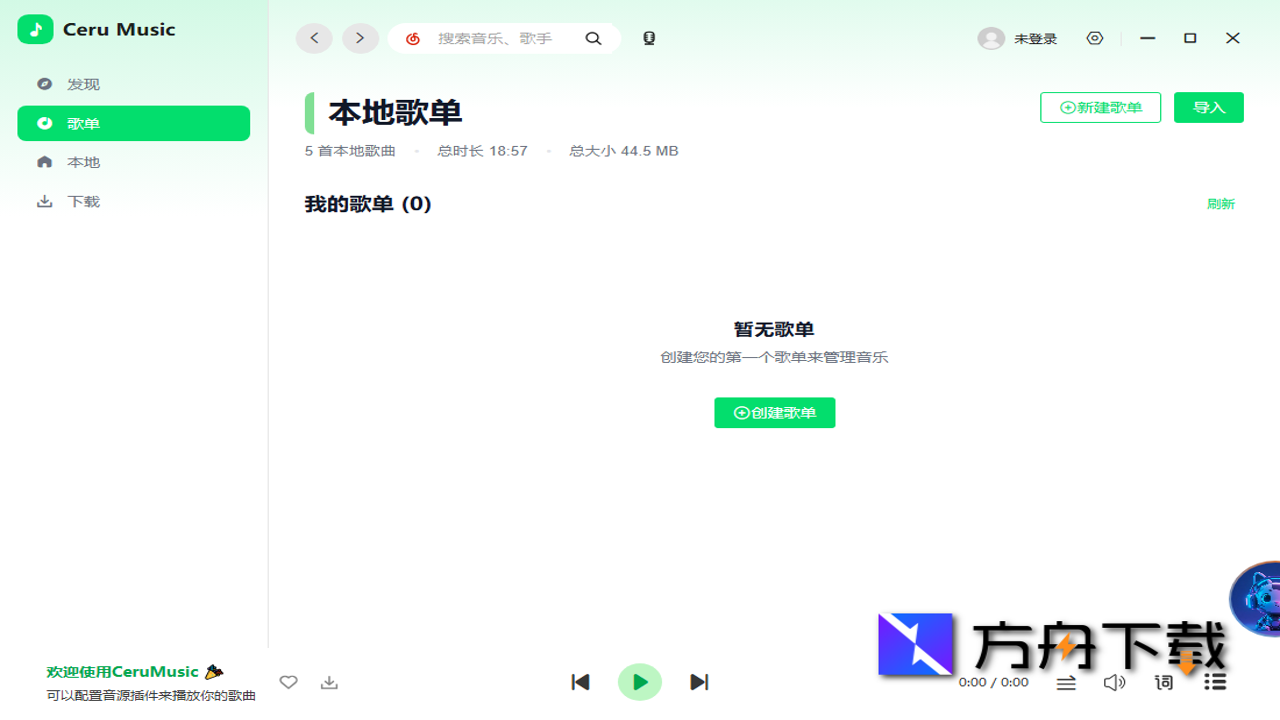The image size is (1280, 720).
Task: Skip to the next track
Action: [x=699, y=682]
